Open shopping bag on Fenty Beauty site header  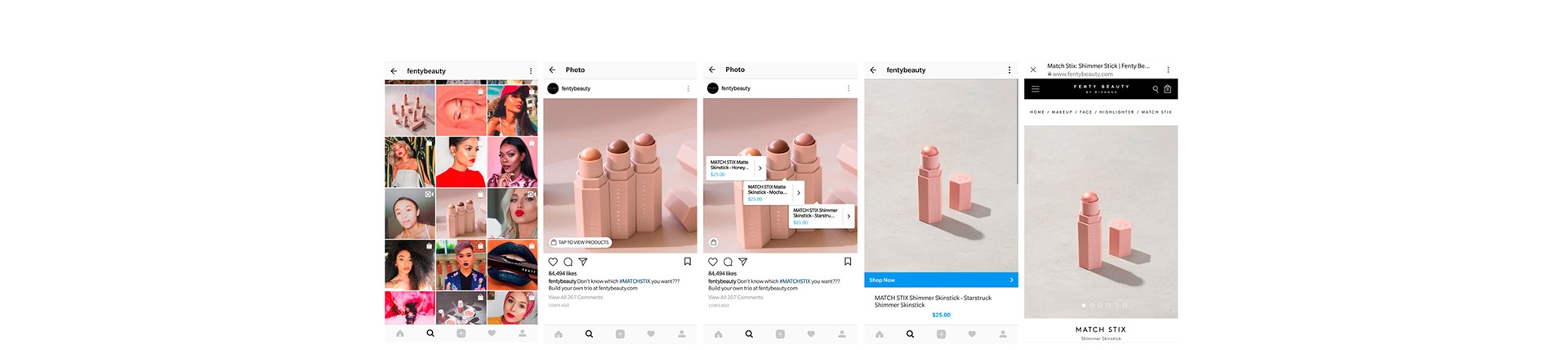(x=1168, y=89)
